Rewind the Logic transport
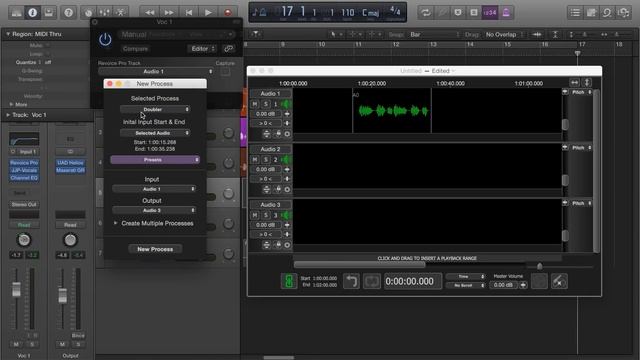Screen dimensions: 640x360 149,13
